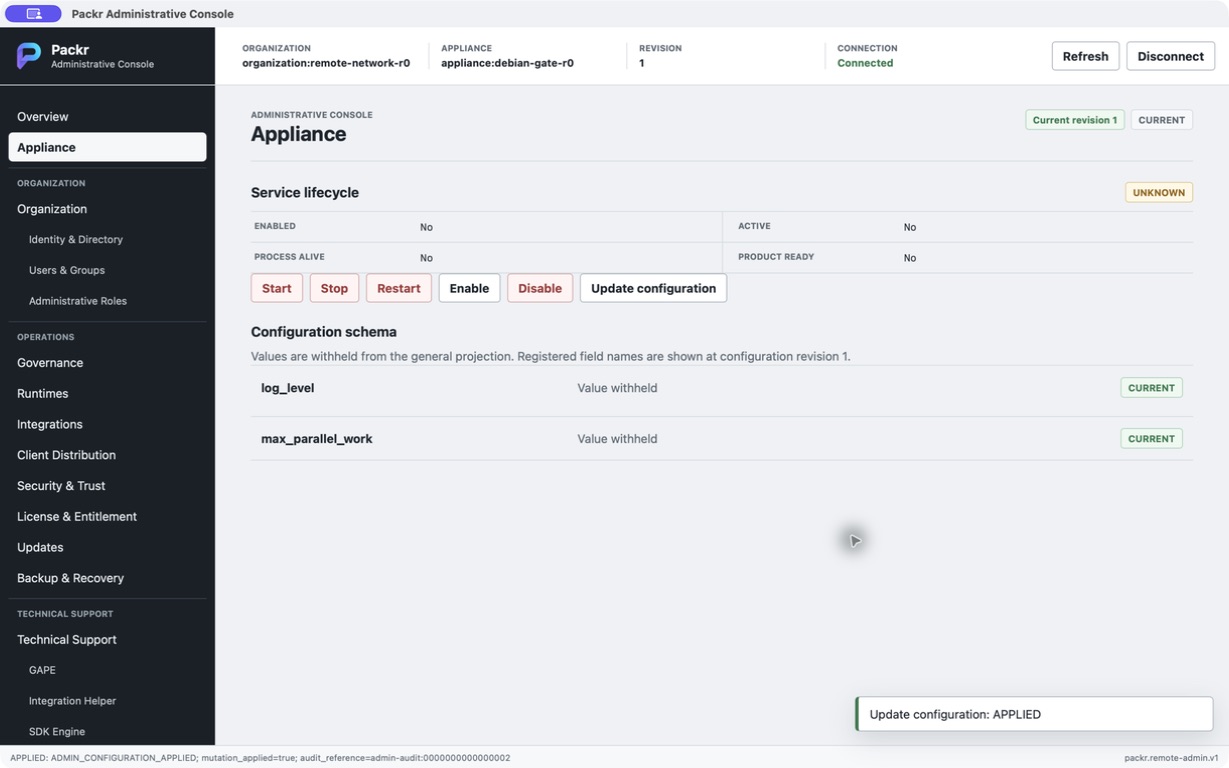The height and width of the screenshot is (768, 1229).
Task: Open Users & Groups
Action: click(107, 270)
